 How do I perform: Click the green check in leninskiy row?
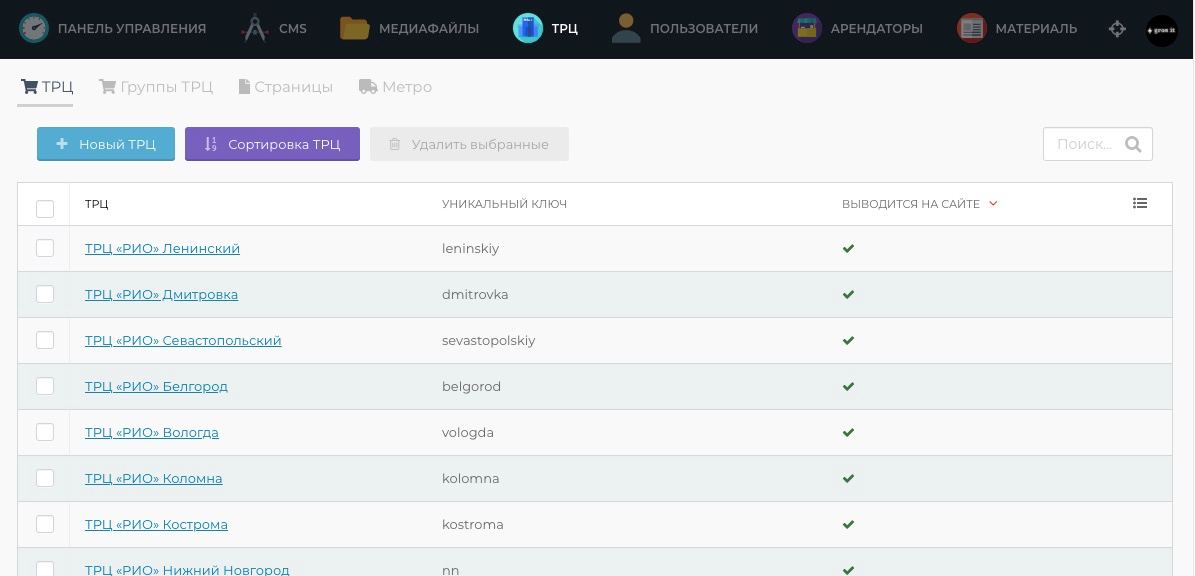pos(848,248)
